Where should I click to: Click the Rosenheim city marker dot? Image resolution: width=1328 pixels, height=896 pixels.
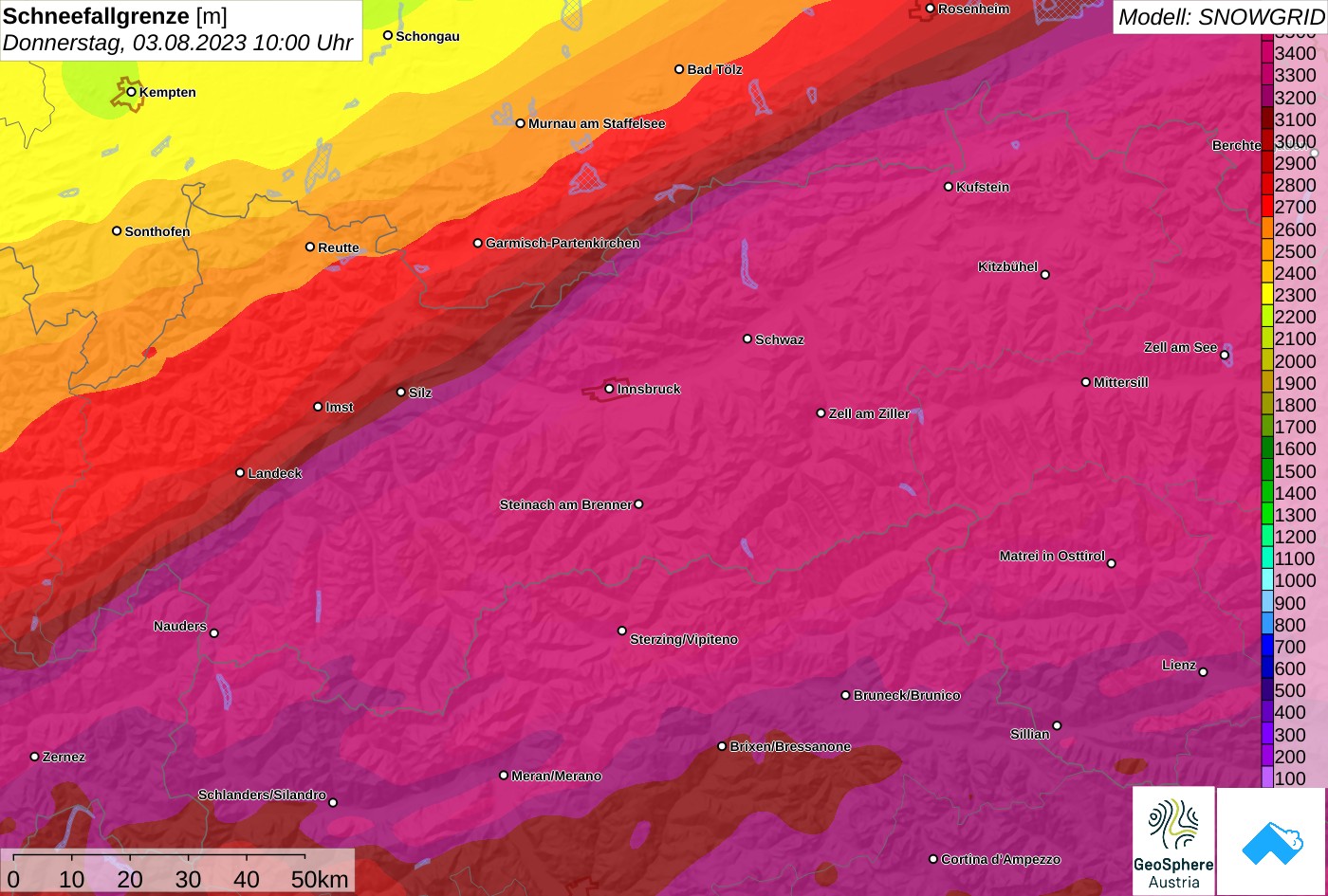click(931, 9)
